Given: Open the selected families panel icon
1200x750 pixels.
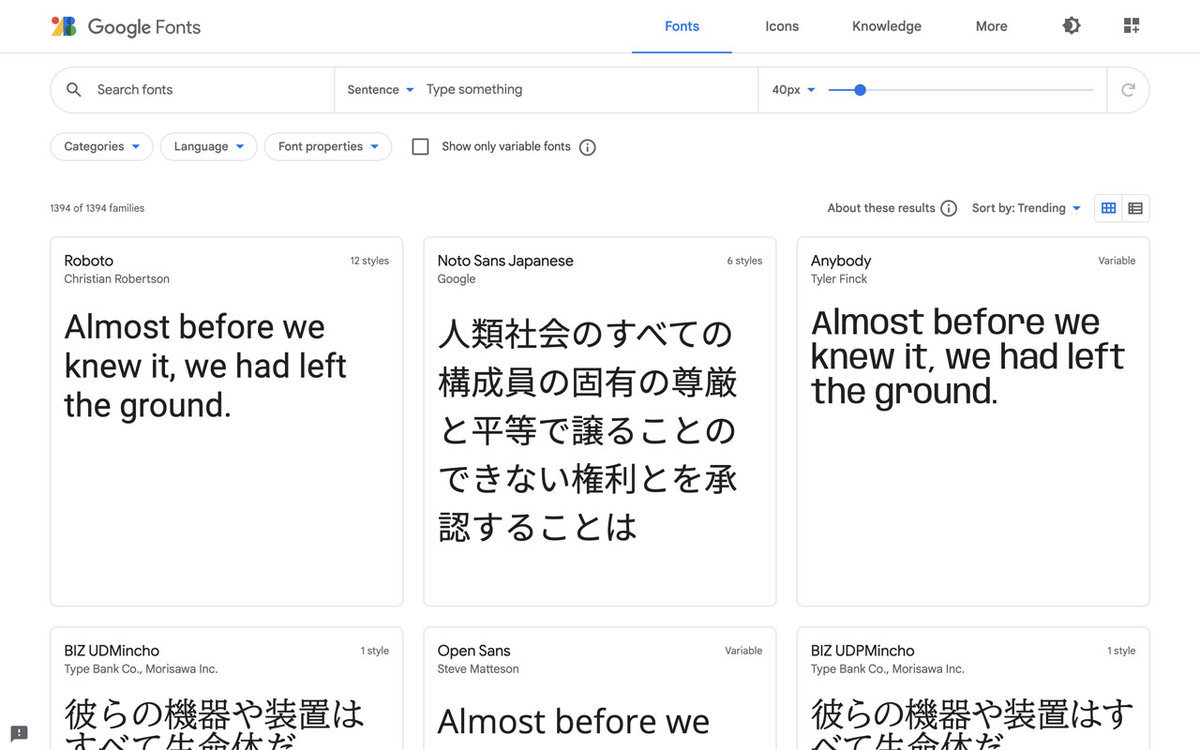Looking at the screenshot, I should coord(1131,26).
